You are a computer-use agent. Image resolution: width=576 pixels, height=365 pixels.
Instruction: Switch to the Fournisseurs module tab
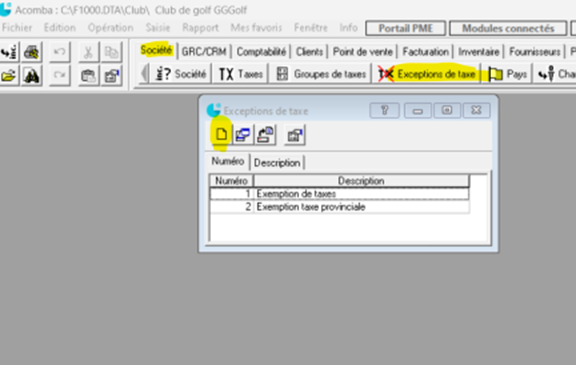[534, 52]
